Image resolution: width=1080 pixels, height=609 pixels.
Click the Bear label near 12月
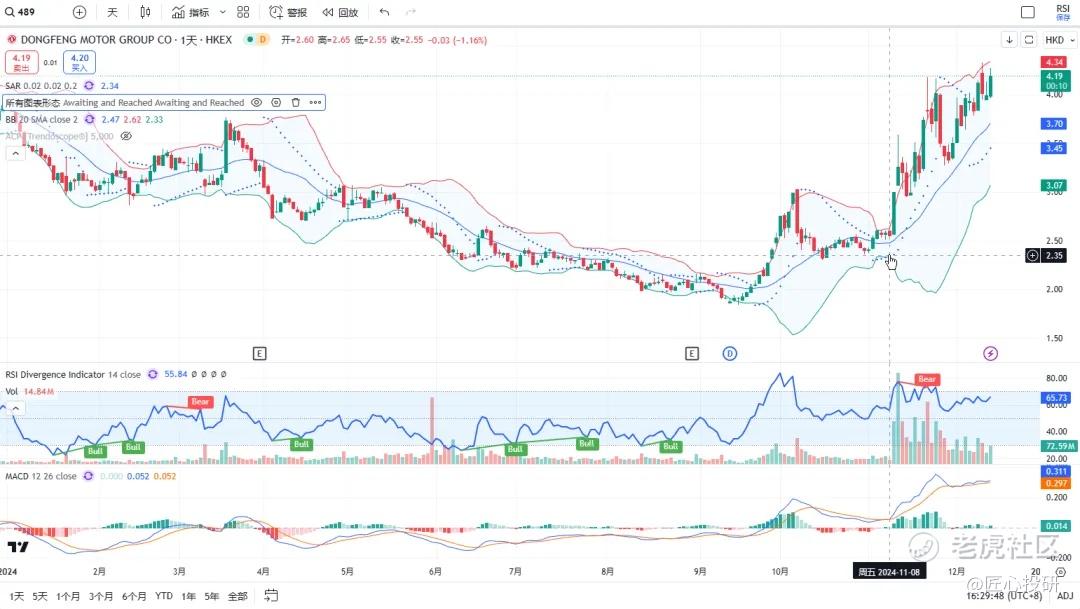927,380
